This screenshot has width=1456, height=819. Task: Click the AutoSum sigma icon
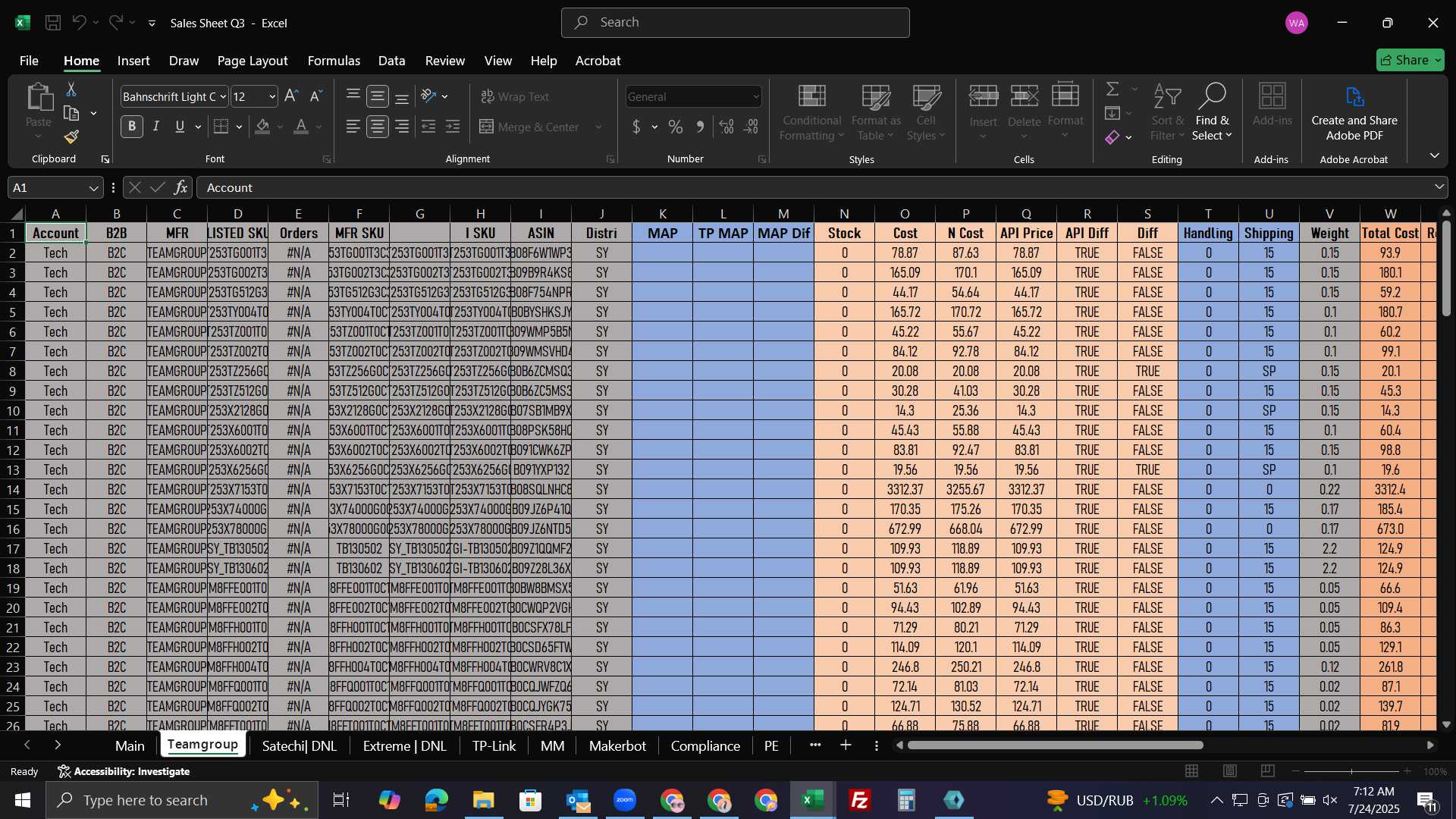point(1112,89)
